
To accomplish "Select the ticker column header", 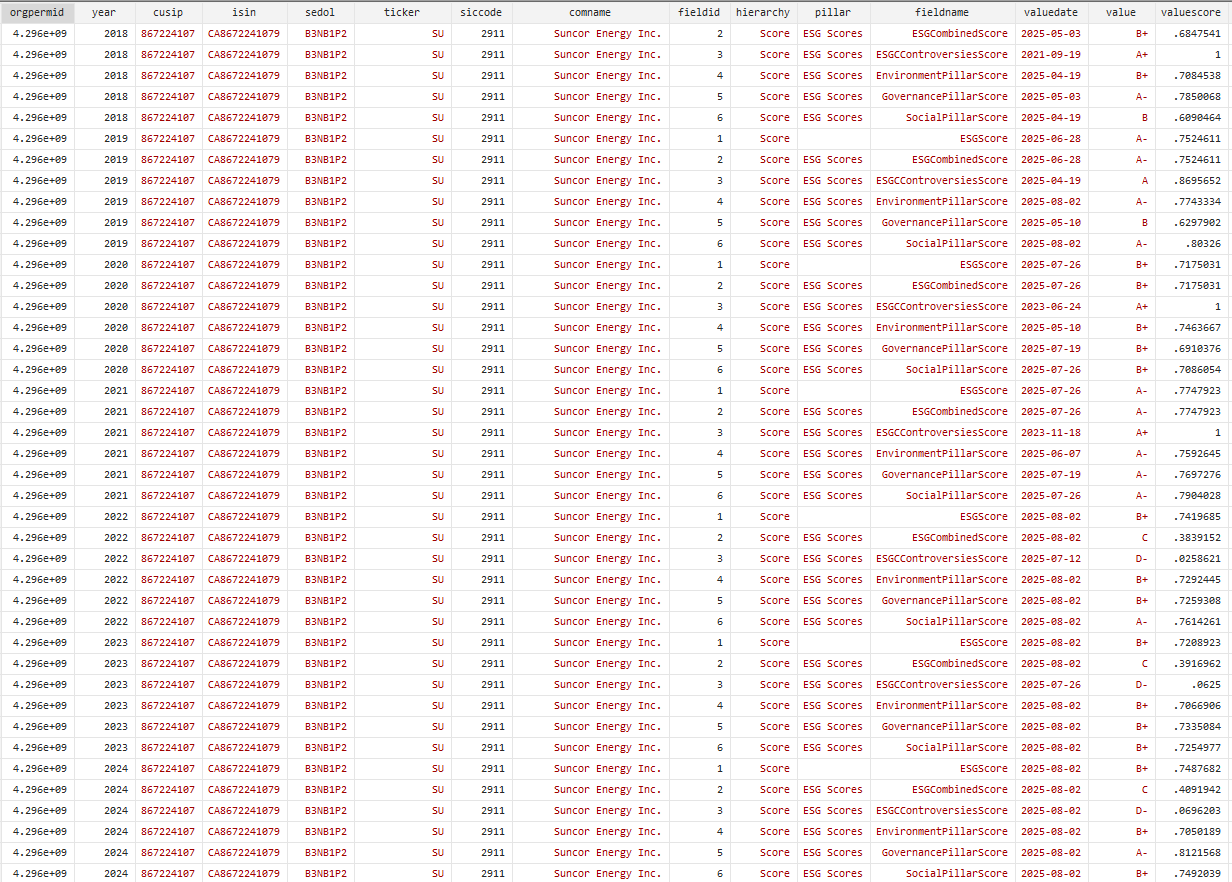I will [x=402, y=12].
